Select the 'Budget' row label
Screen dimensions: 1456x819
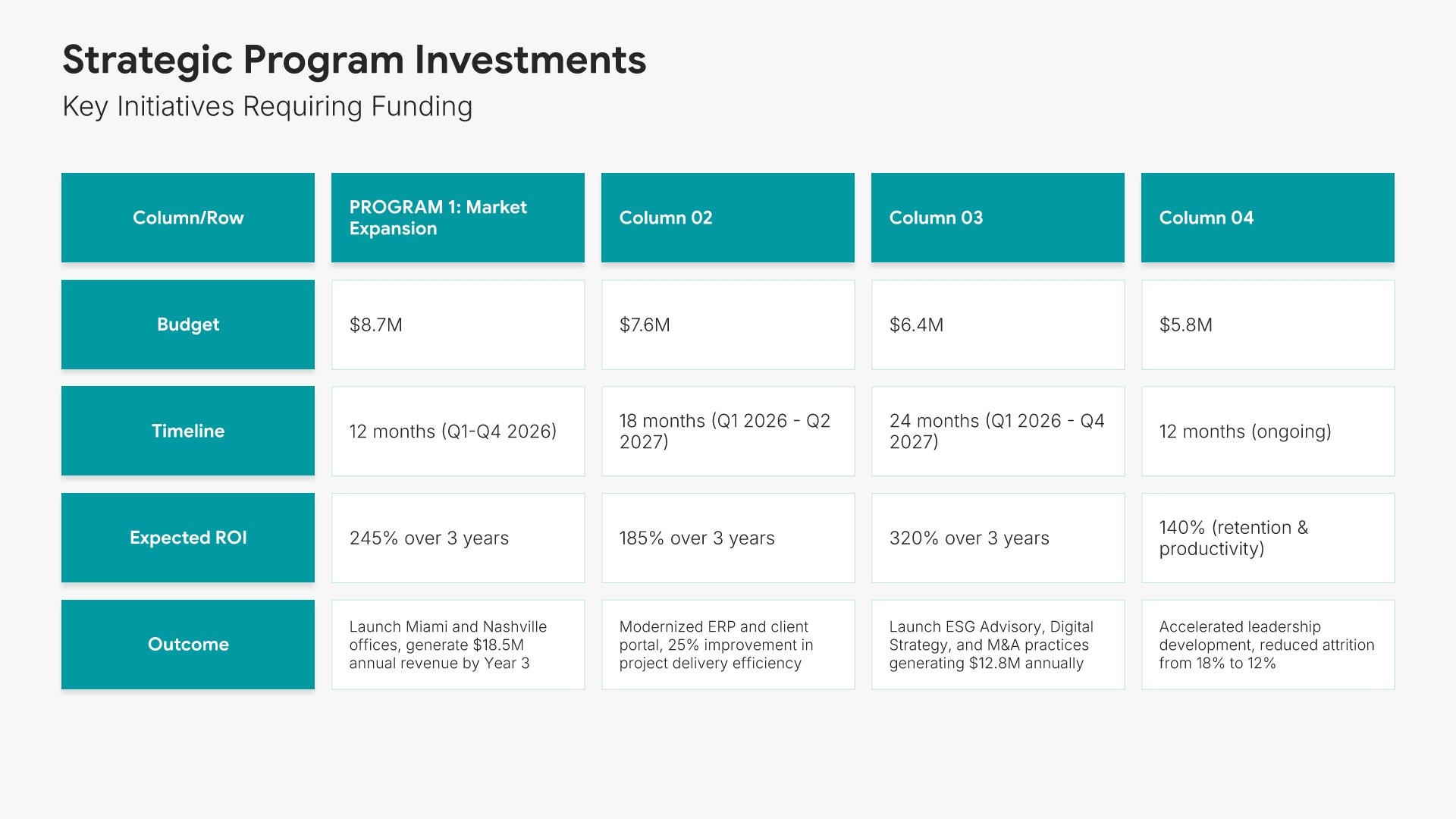[188, 325]
